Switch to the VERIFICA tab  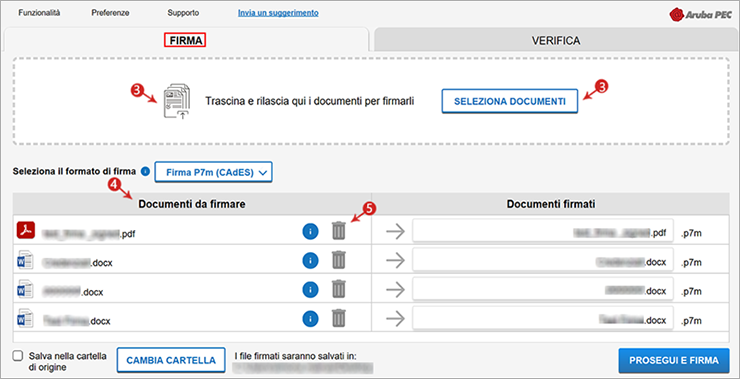click(x=555, y=41)
